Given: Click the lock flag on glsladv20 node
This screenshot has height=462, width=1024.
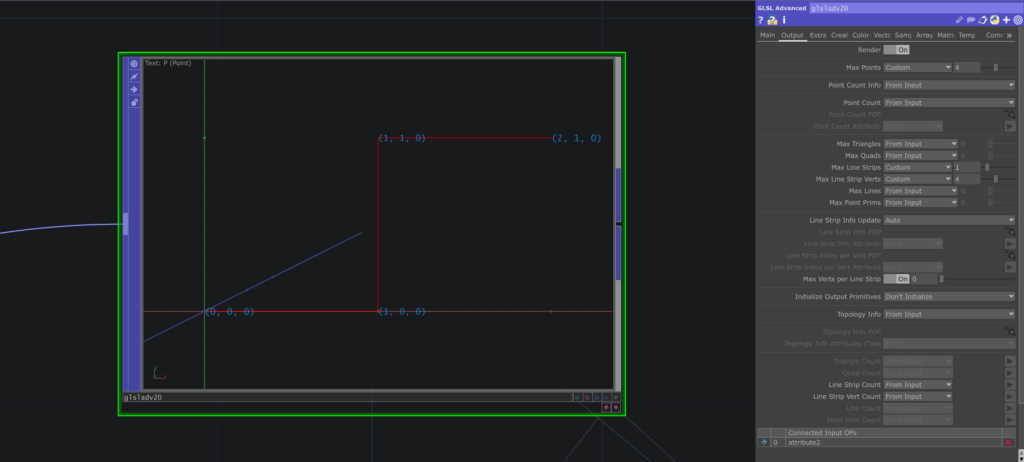Looking at the screenshot, I should (134, 103).
